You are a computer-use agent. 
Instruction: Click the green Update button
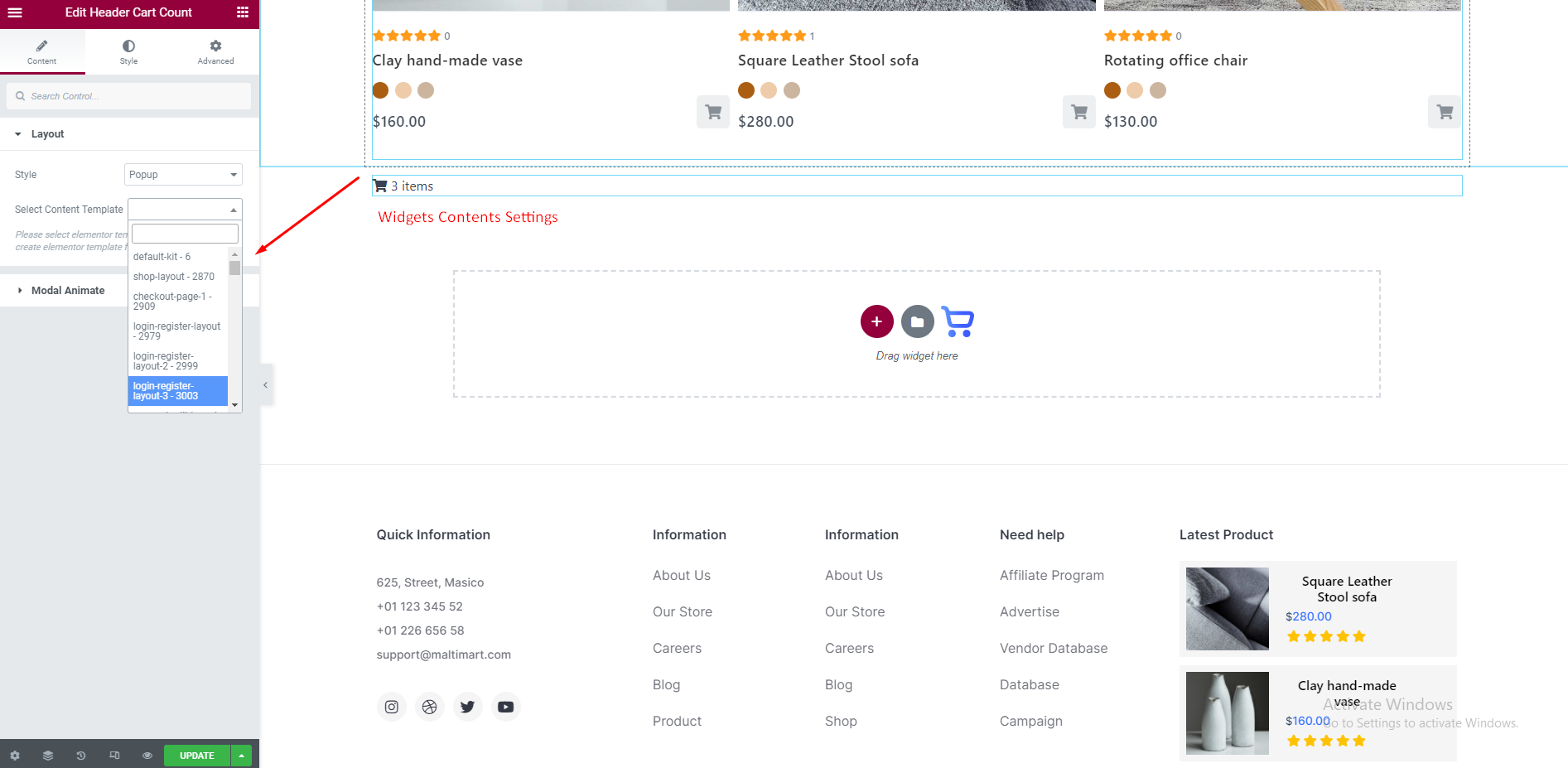pos(196,756)
